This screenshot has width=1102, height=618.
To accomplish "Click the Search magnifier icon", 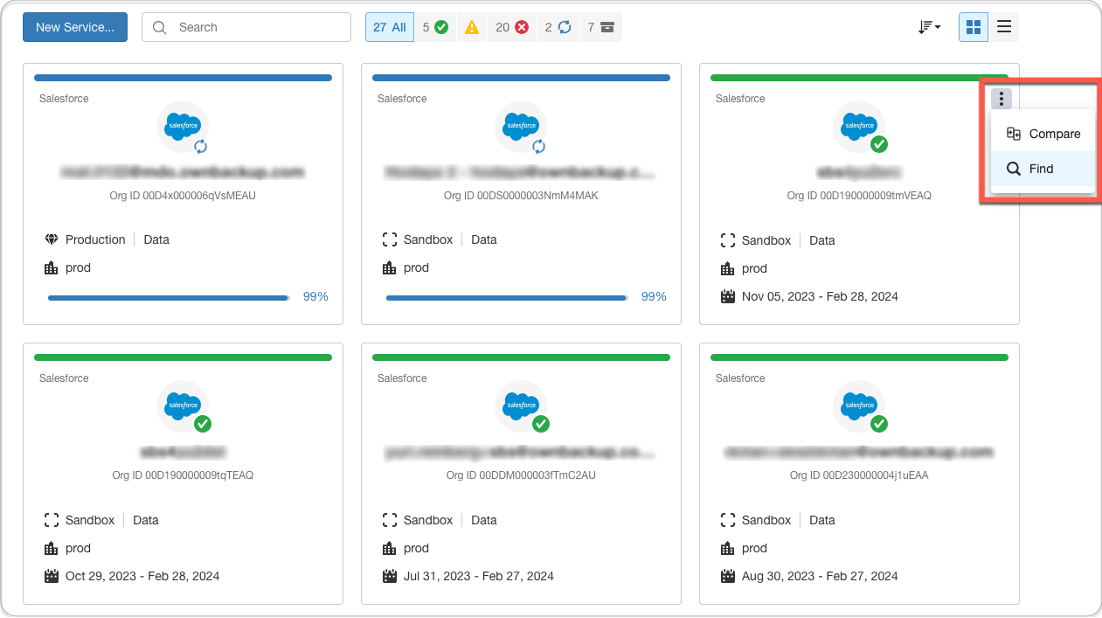I will 160,27.
